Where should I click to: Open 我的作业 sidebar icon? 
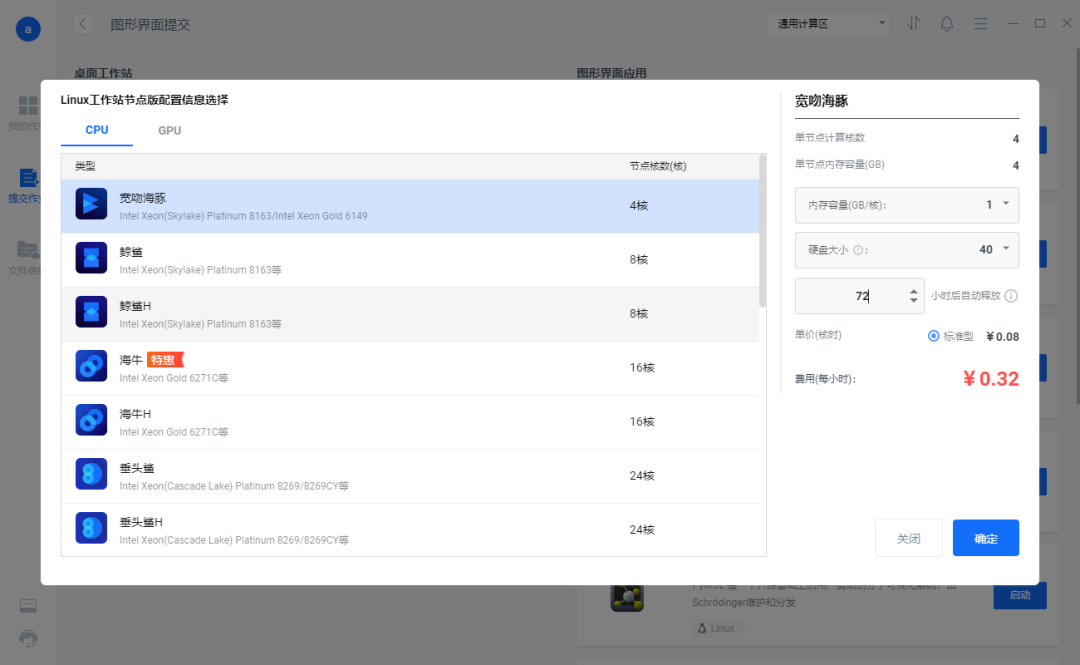click(28, 106)
